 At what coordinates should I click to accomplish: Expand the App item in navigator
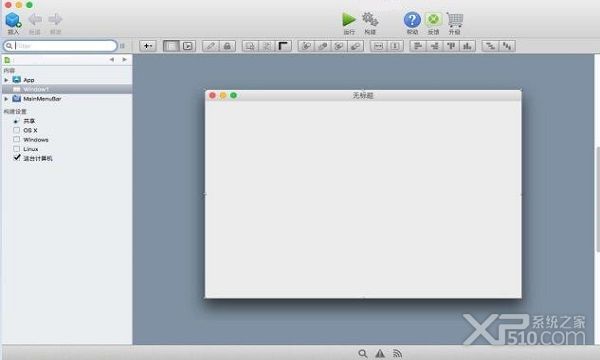point(6,80)
